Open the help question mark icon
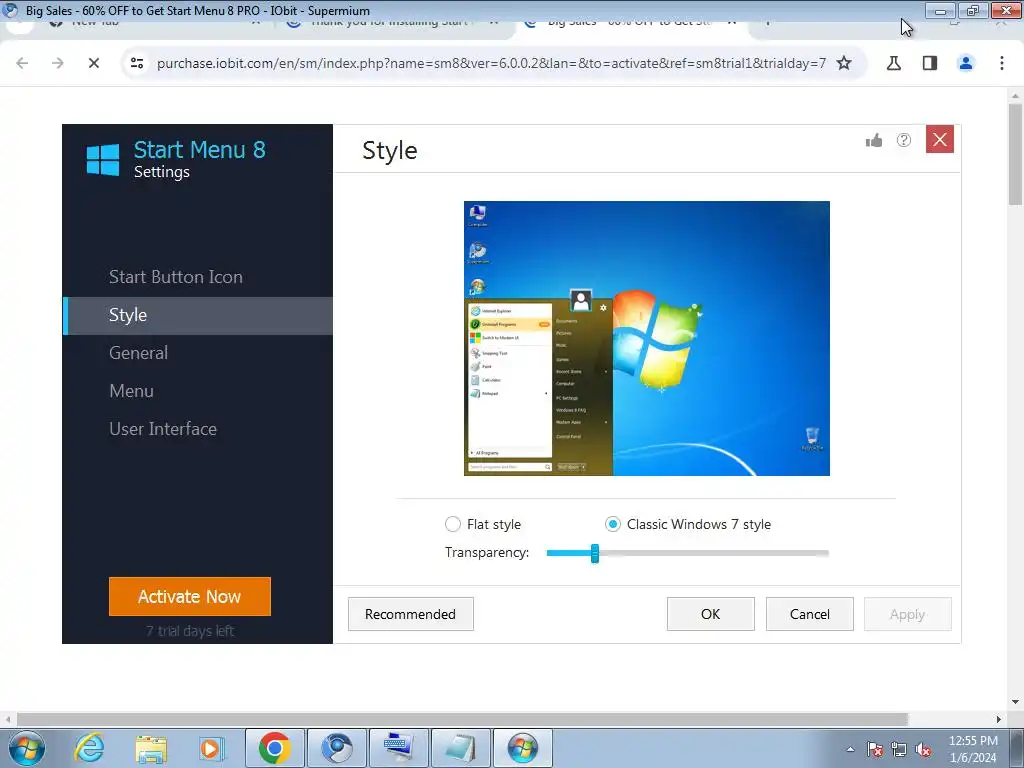Image resolution: width=1024 pixels, height=768 pixels. 904,140
